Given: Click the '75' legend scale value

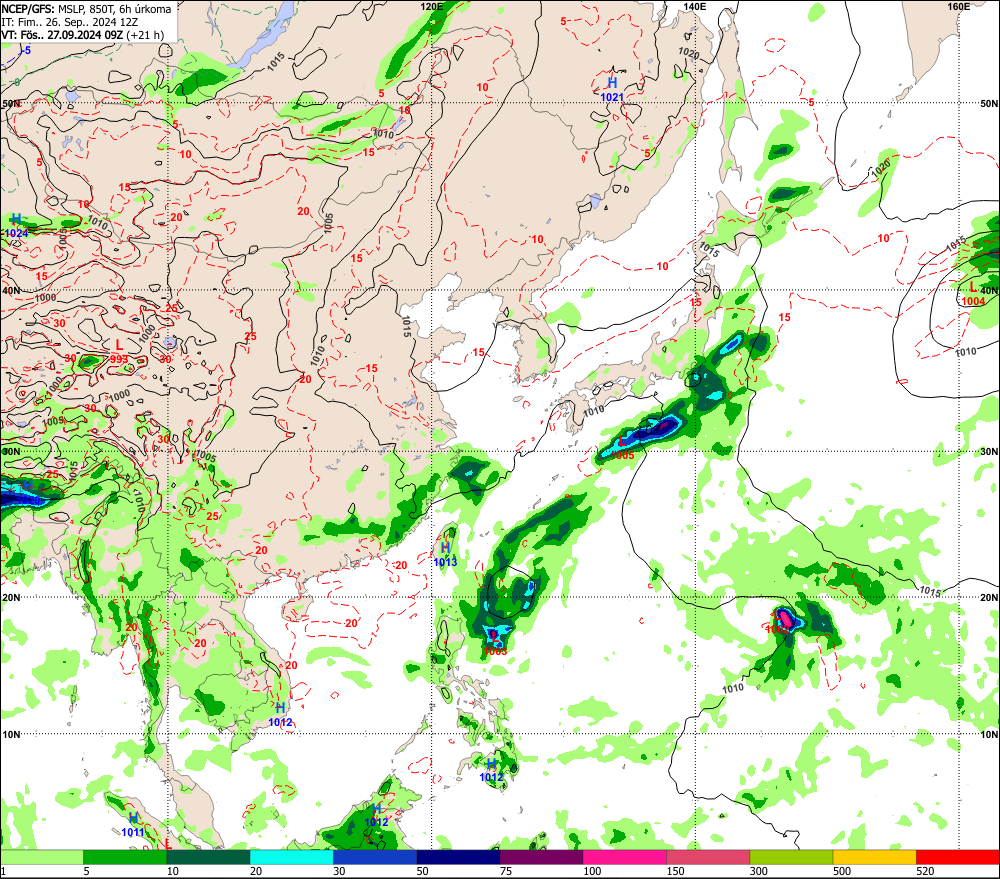Looking at the screenshot, I should tap(506, 871).
